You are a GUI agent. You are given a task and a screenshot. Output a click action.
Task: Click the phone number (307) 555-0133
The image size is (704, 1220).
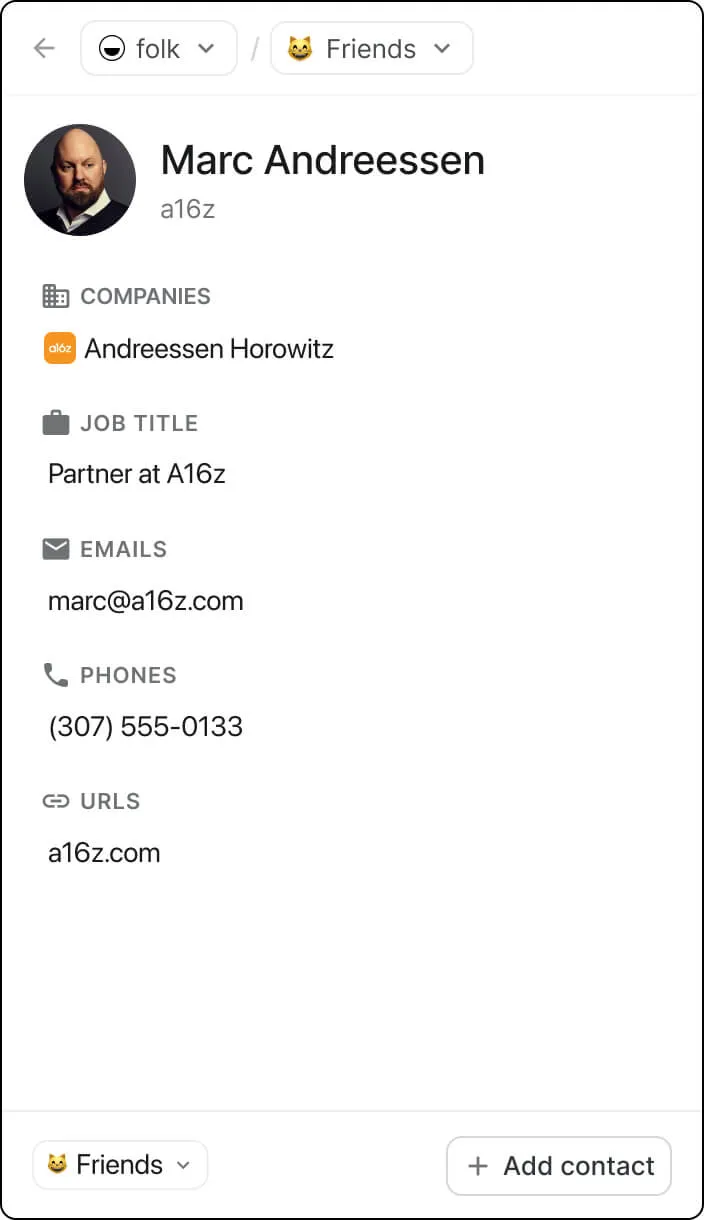146,727
